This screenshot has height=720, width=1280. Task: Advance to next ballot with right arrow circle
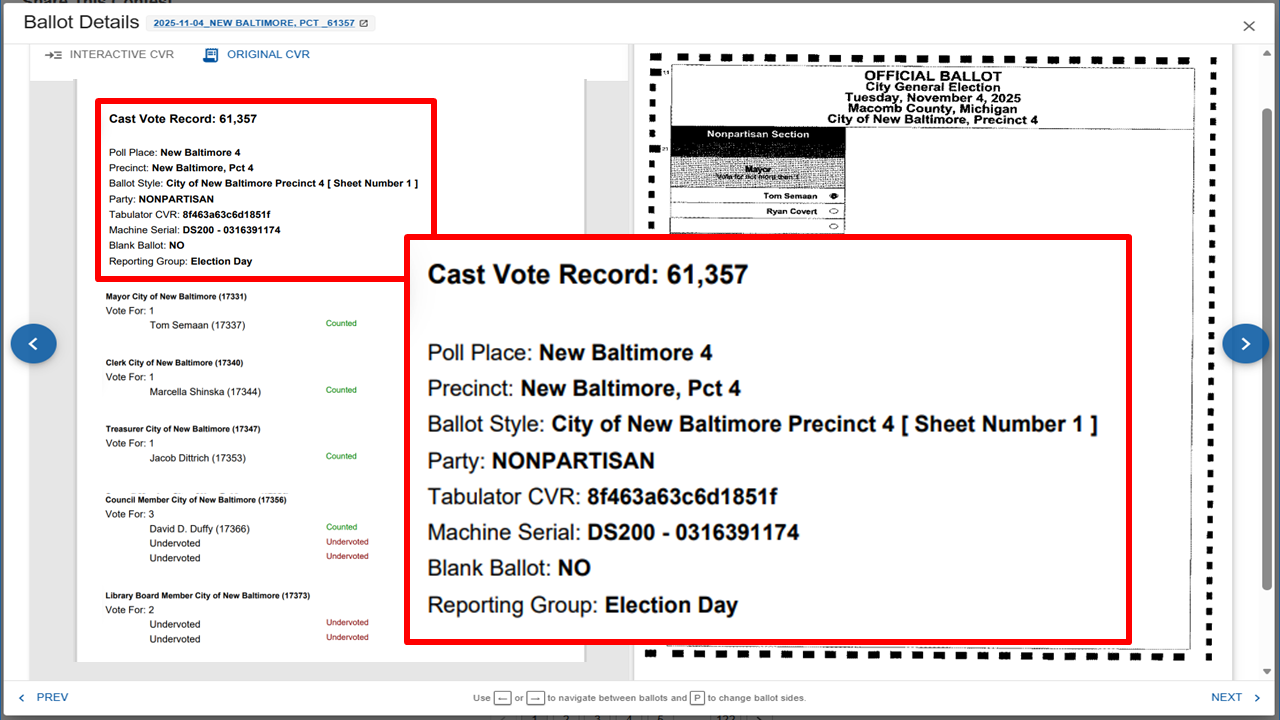tap(1245, 344)
